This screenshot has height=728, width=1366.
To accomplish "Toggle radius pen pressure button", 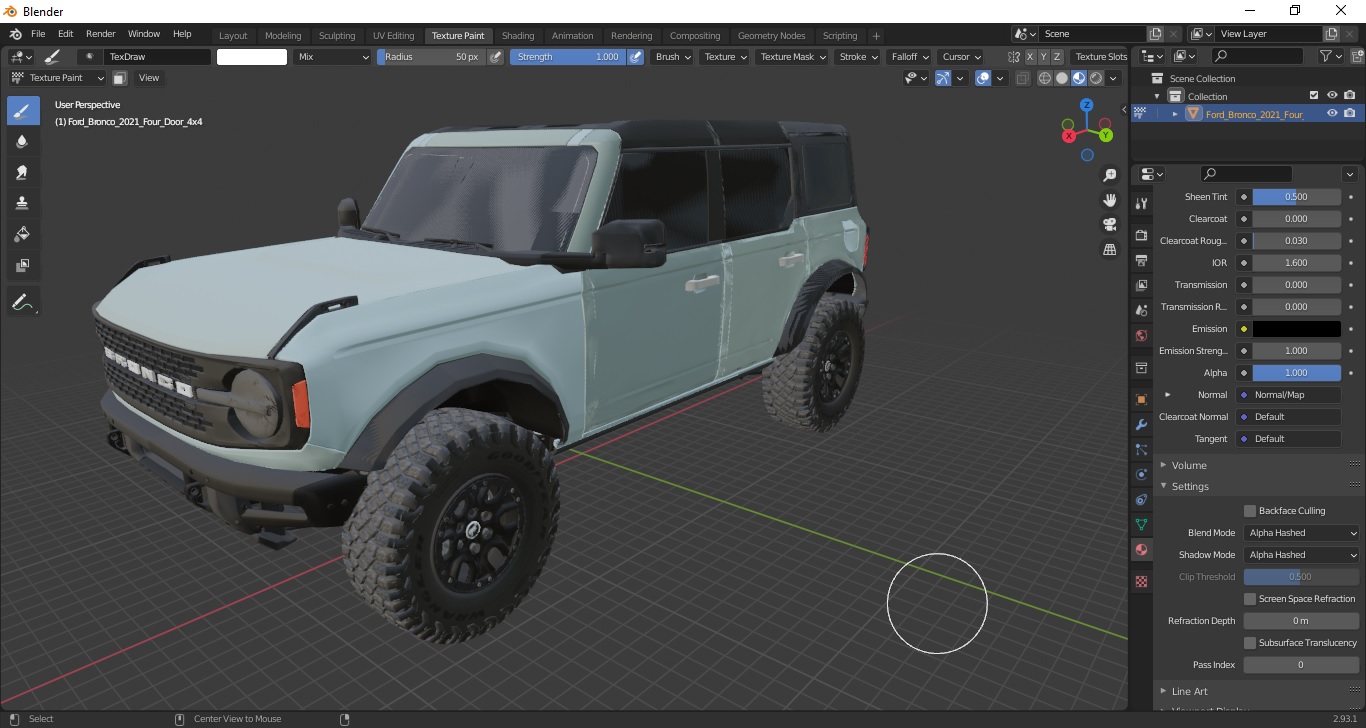I will [496, 57].
